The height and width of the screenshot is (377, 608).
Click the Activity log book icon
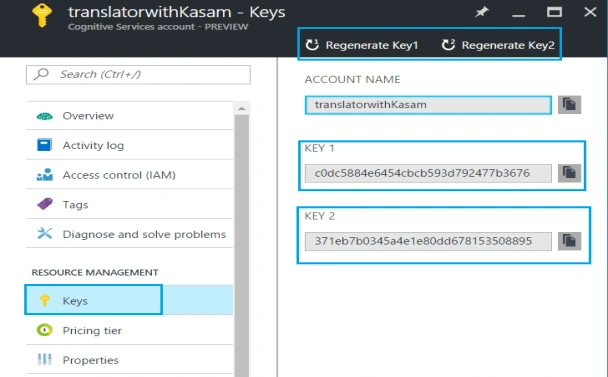point(44,145)
